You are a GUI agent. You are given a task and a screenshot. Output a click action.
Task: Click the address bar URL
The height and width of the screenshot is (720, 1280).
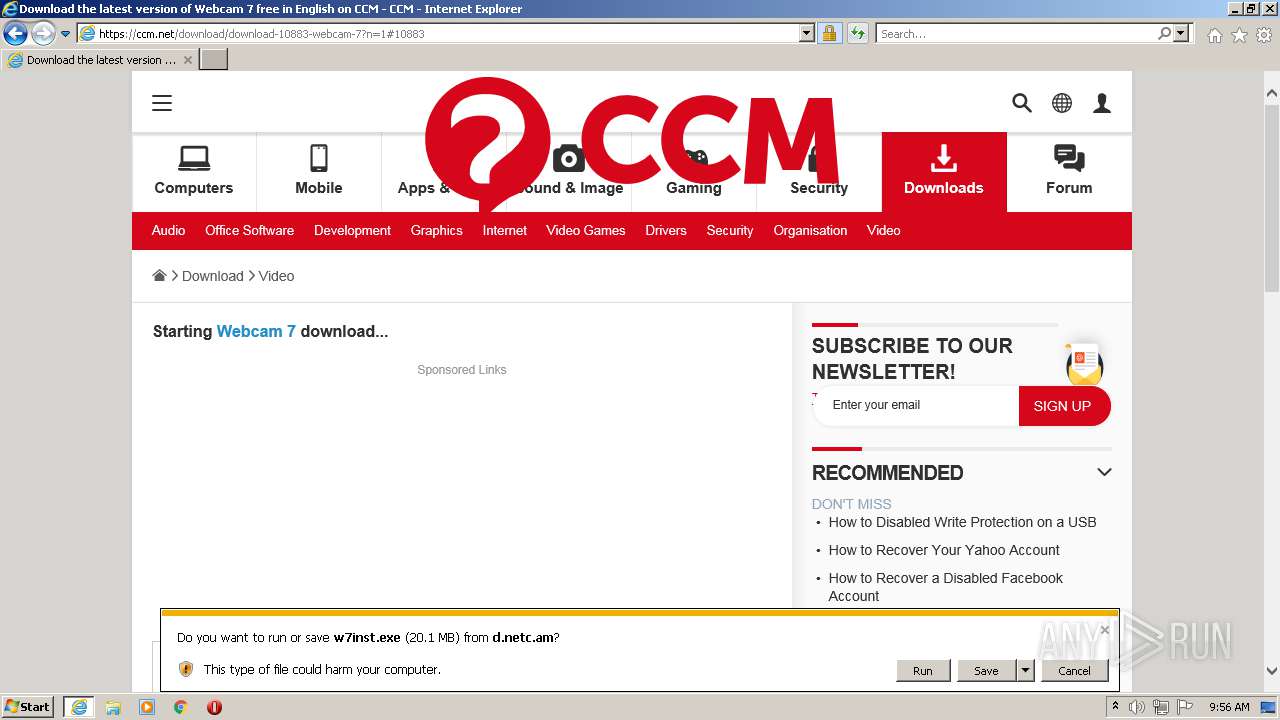click(261, 33)
